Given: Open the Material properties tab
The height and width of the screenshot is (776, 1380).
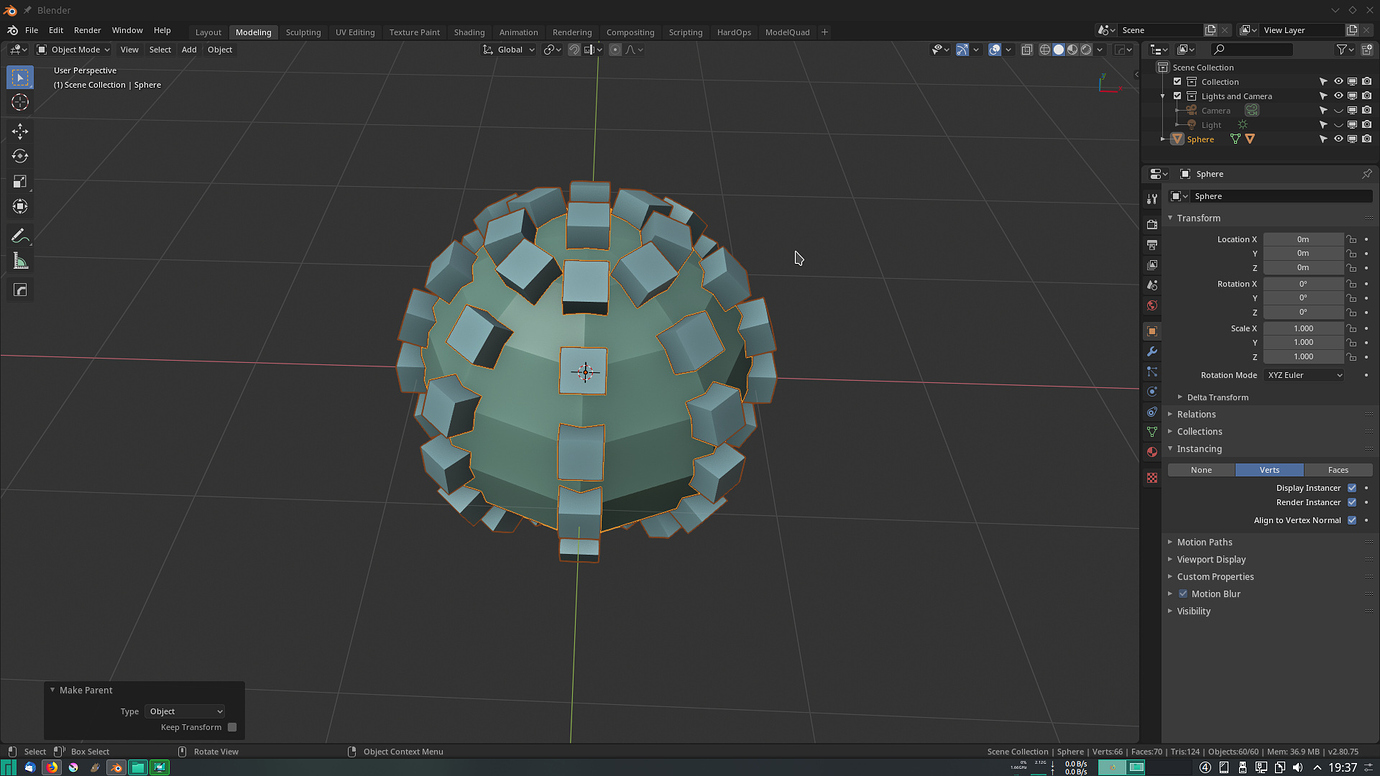Looking at the screenshot, I should [x=1151, y=451].
